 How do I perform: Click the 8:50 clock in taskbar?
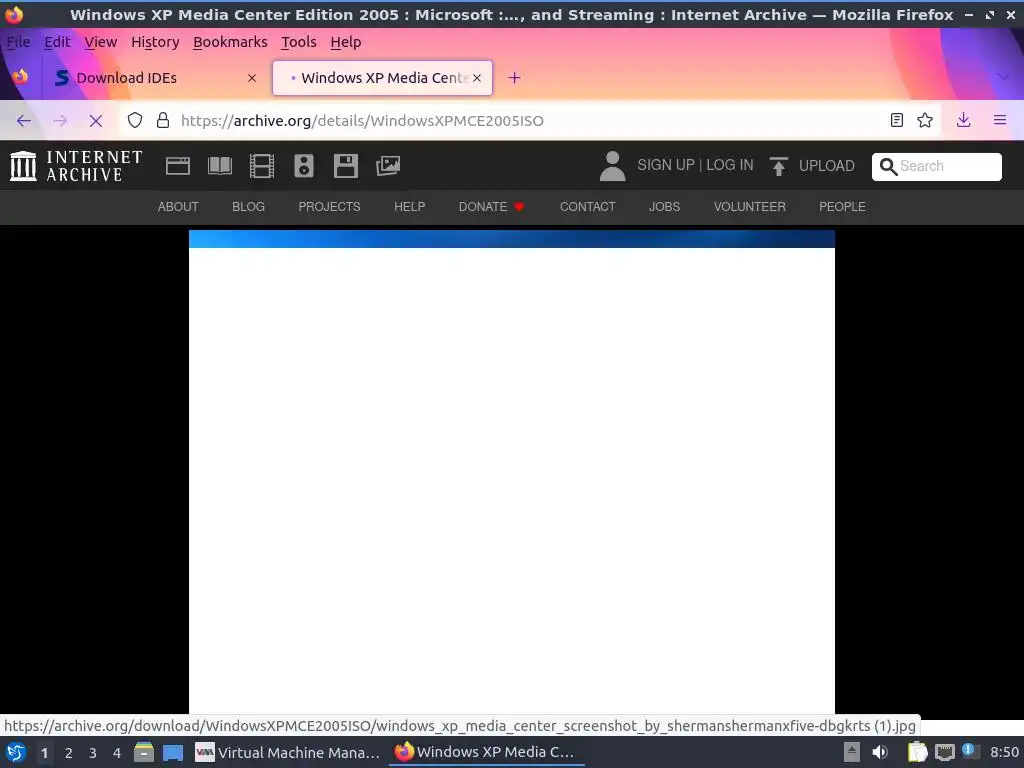tap(1004, 752)
